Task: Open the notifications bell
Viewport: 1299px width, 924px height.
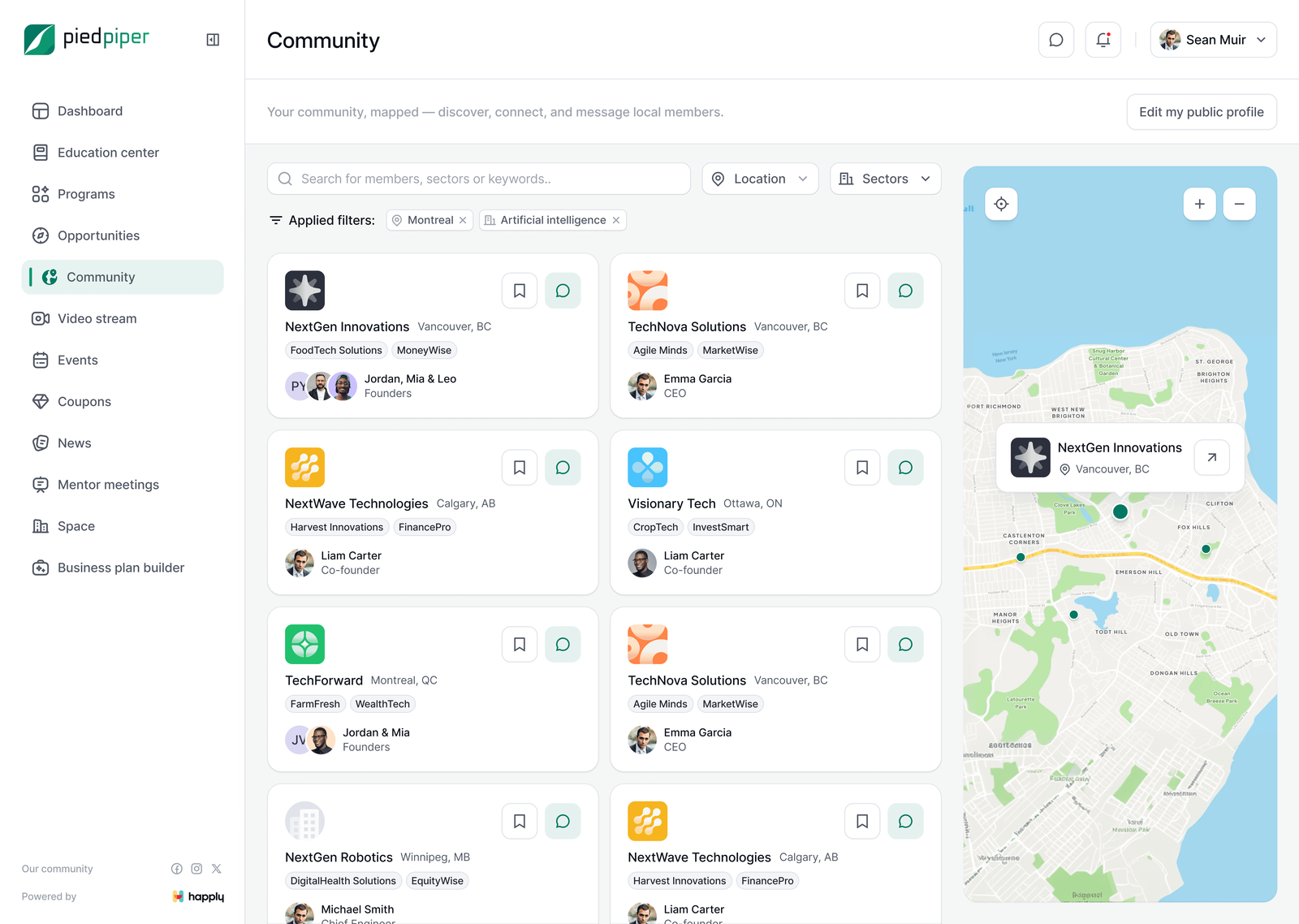Action: coord(1103,40)
